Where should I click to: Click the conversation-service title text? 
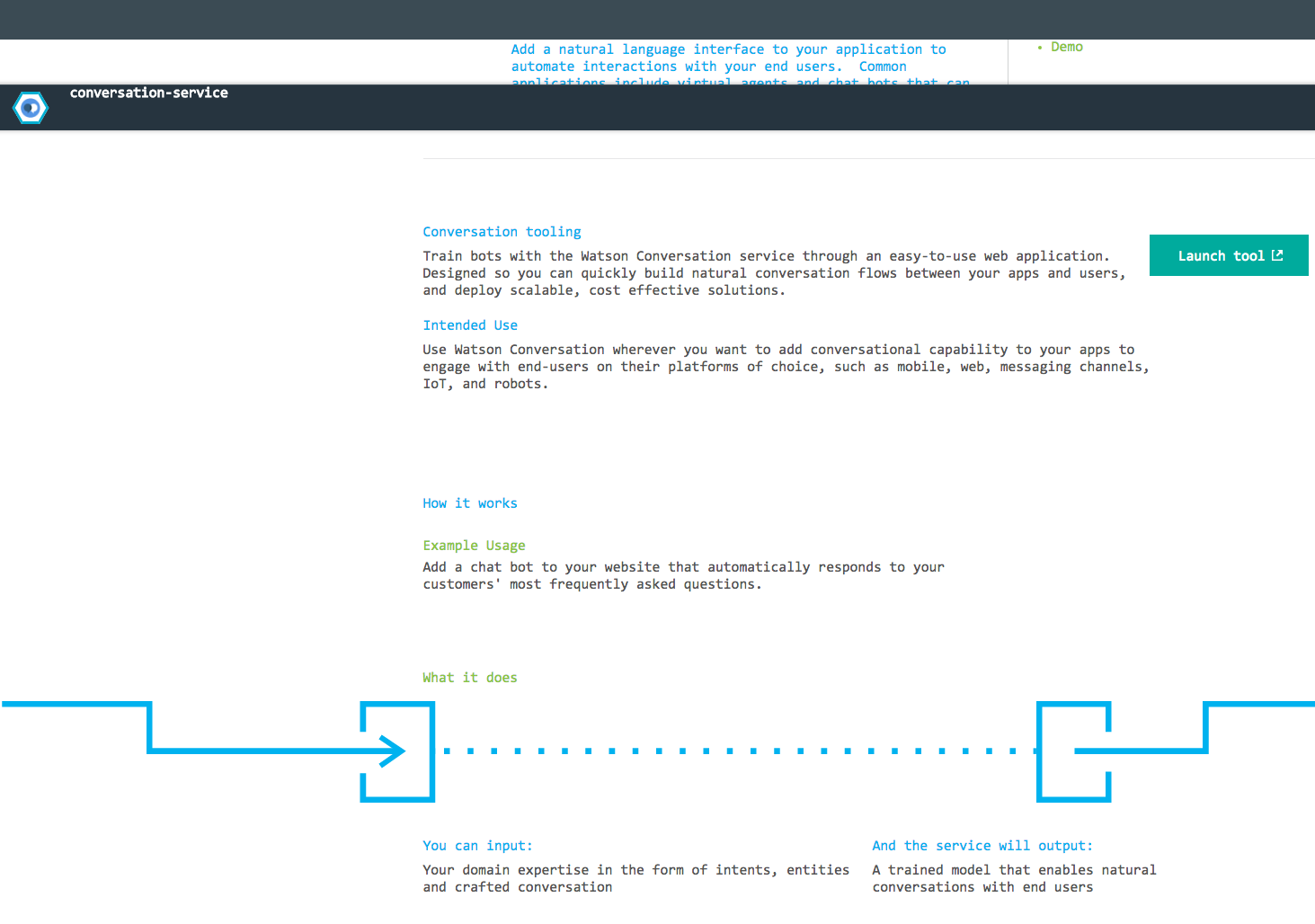149,93
